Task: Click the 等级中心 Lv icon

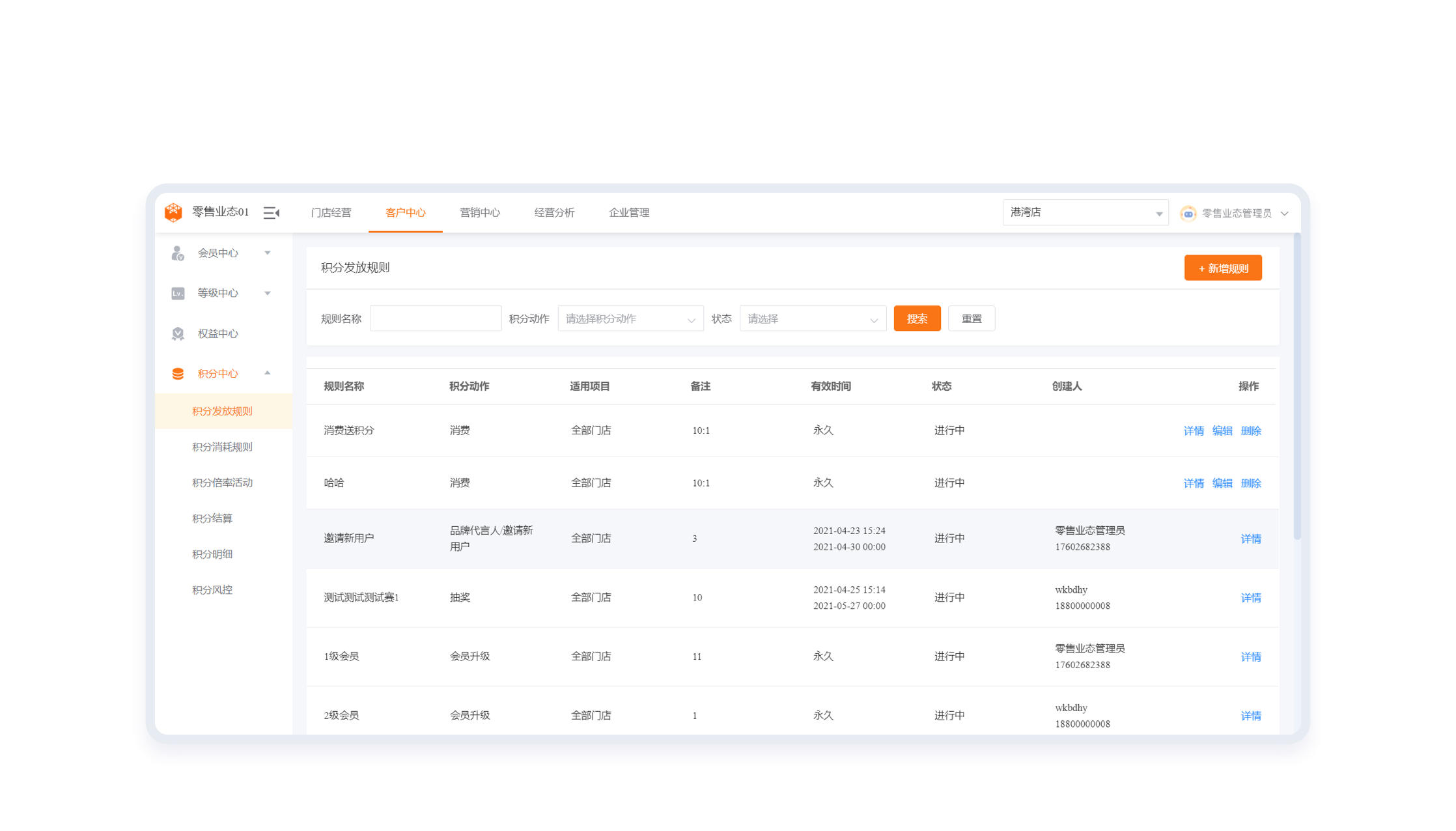Action: (x=178, y=293)
